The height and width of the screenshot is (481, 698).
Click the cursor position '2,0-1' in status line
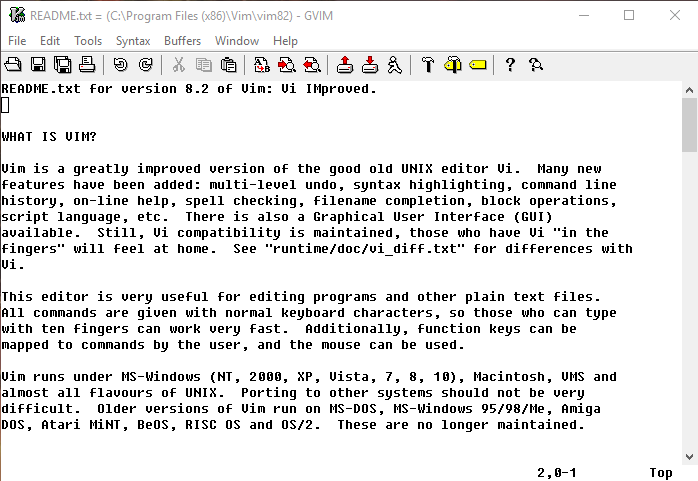(x=556, y=473)
